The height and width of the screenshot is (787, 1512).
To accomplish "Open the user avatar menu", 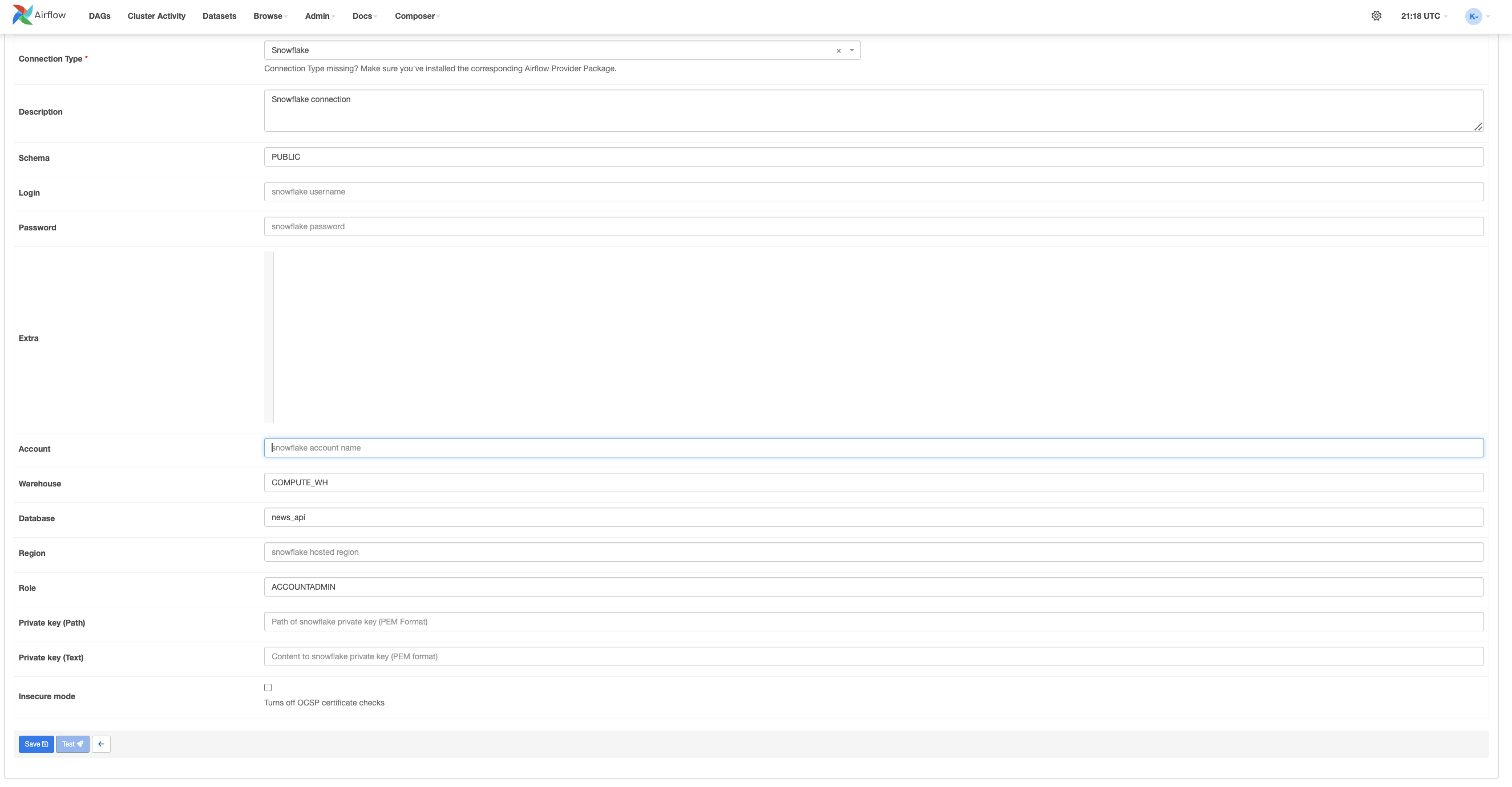I will 1473,17.
